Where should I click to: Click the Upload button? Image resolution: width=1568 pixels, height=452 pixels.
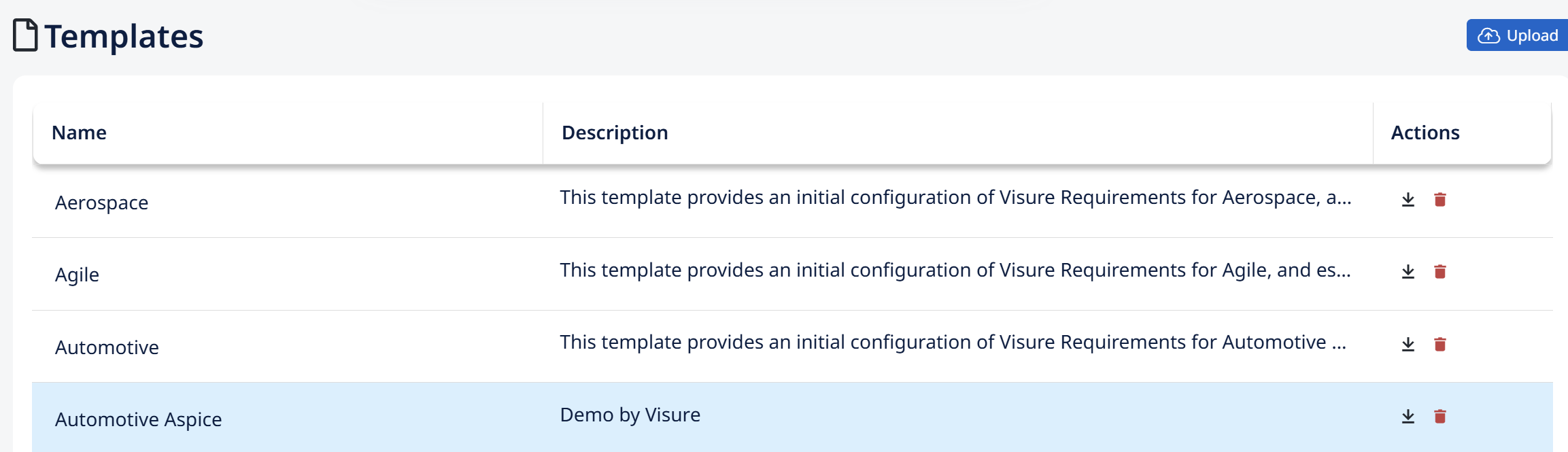point(1518,35)
